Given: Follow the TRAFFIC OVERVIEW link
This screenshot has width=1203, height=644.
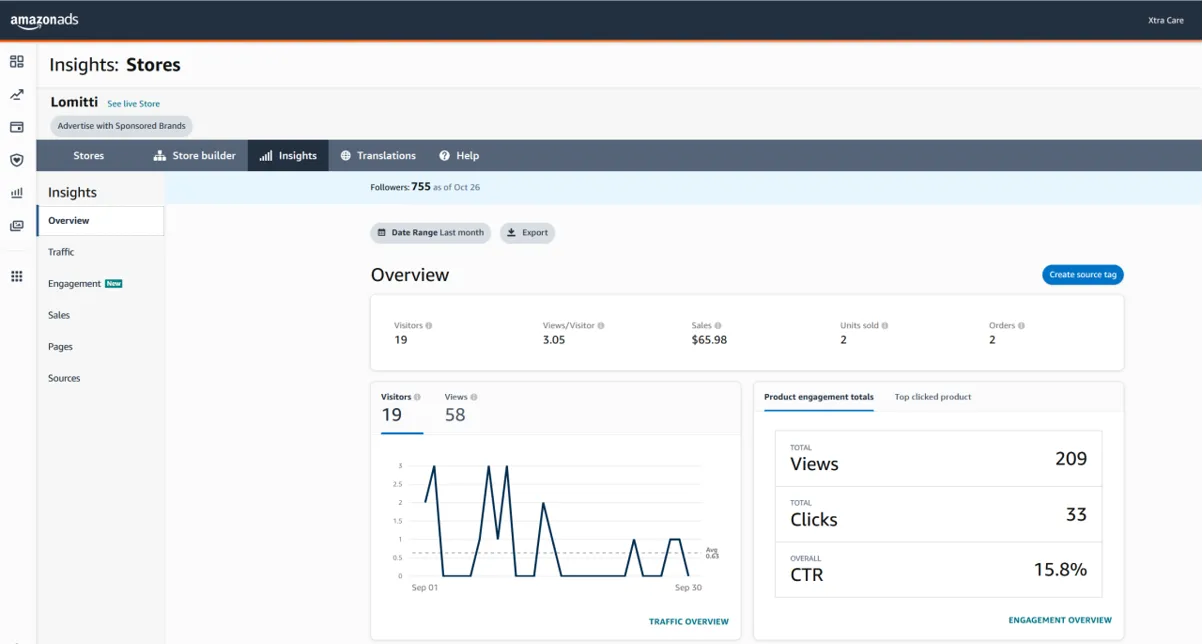Looking at the screenshot, I should [x=688, y=622].
